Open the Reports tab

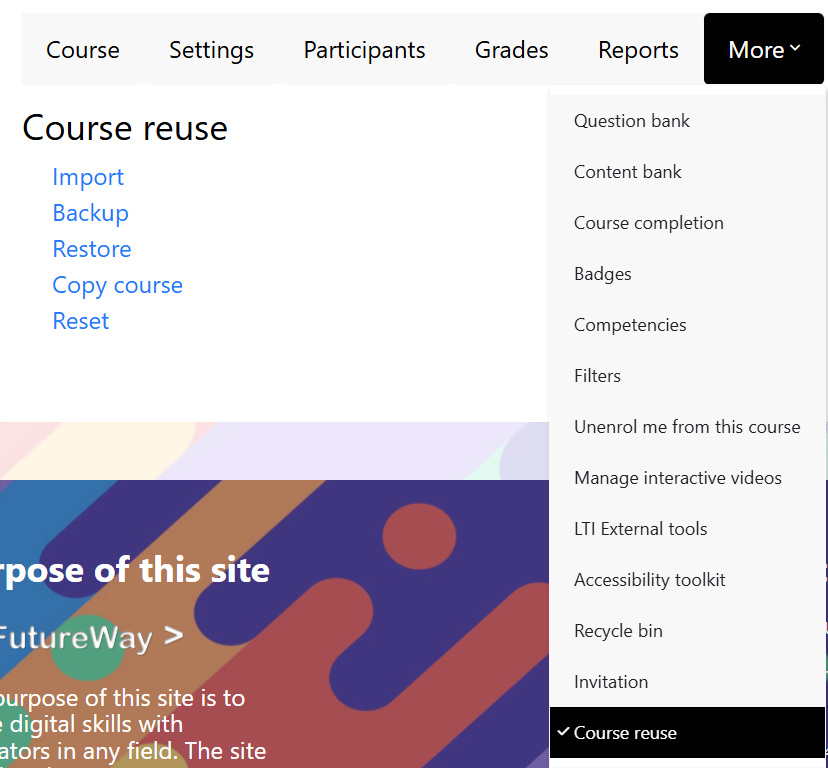pyautogui.click(x=638, y=50)
